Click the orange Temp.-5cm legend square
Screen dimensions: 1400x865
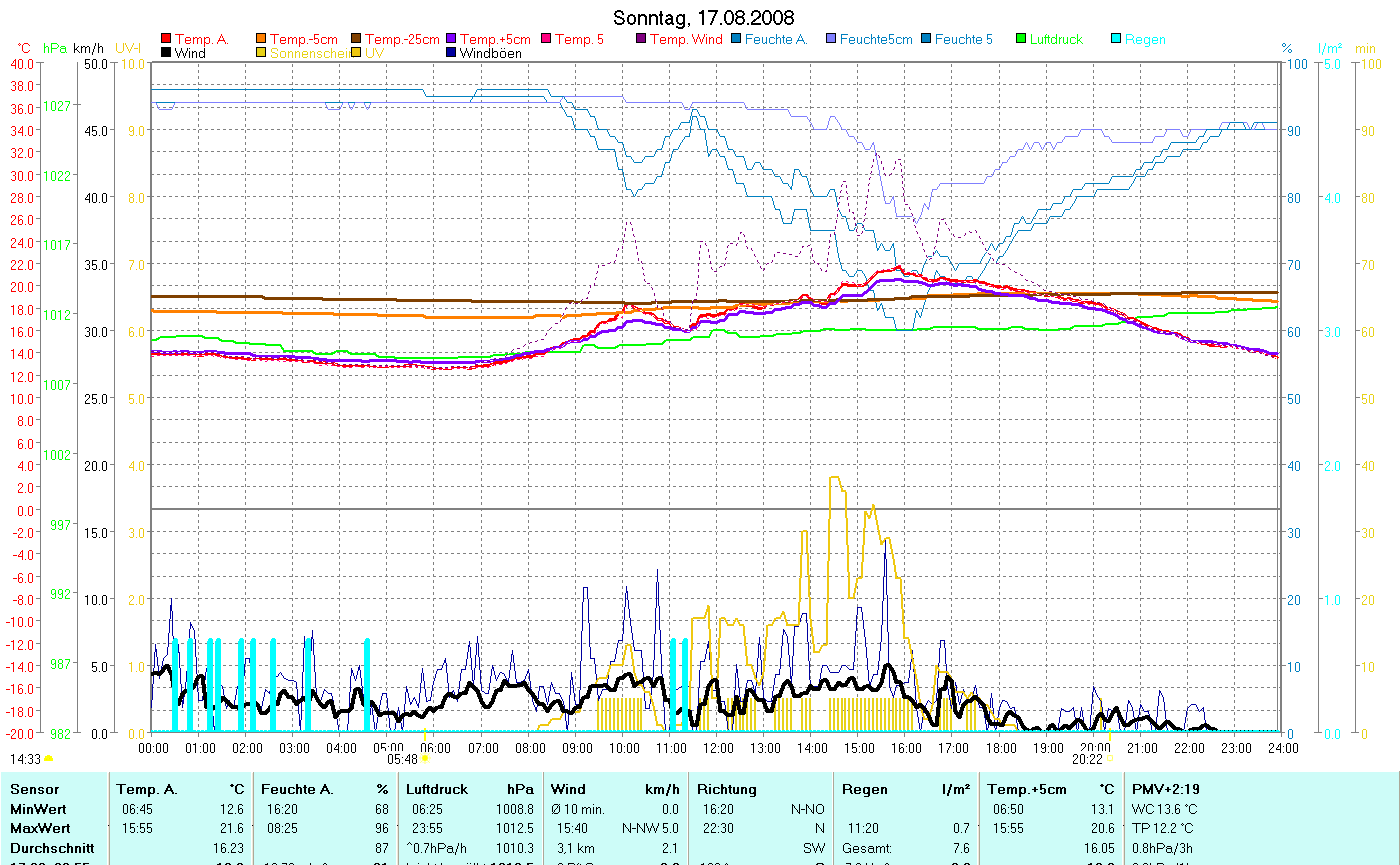point(262,40)
